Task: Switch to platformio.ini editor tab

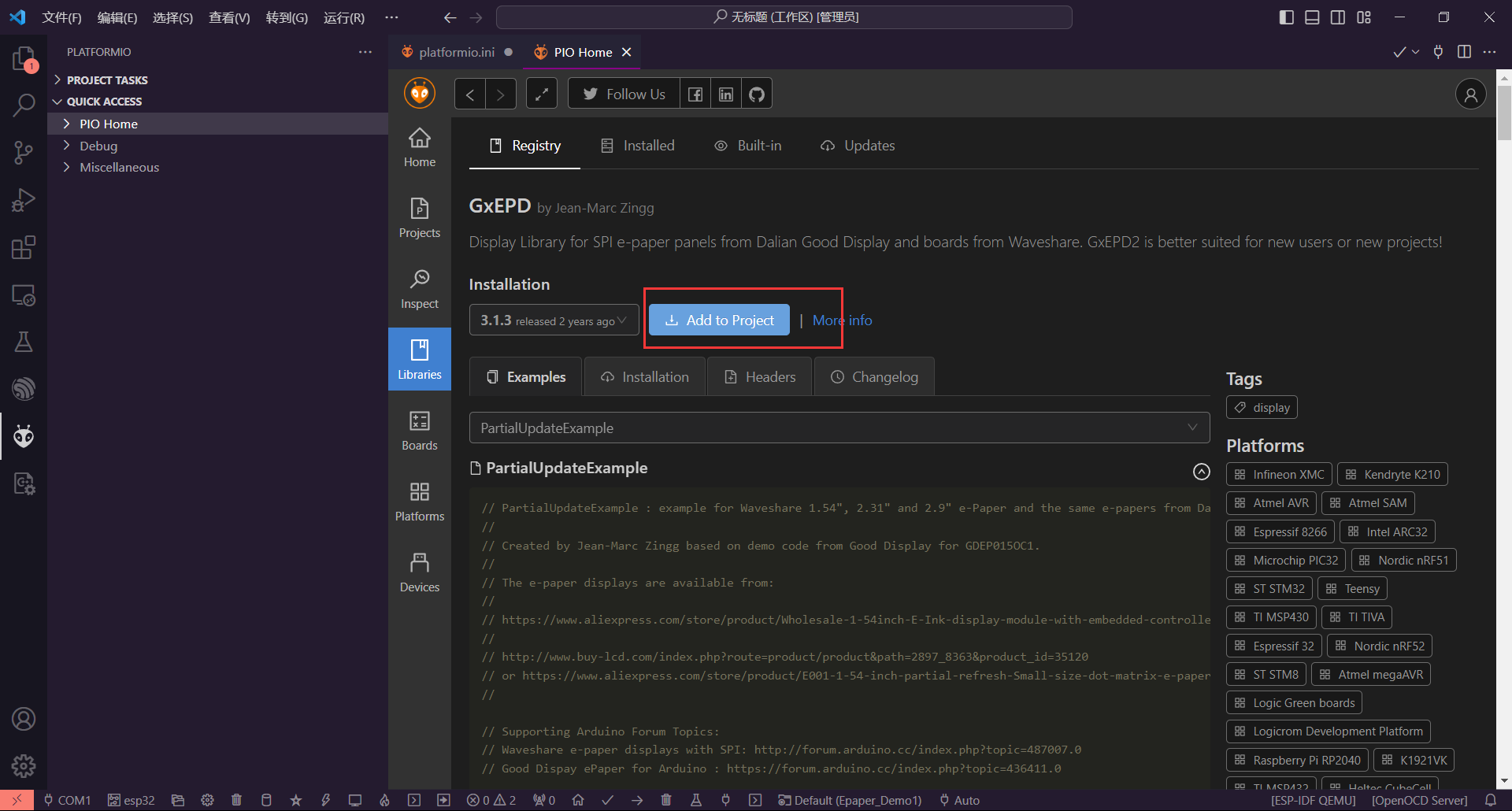Action: 457,52
